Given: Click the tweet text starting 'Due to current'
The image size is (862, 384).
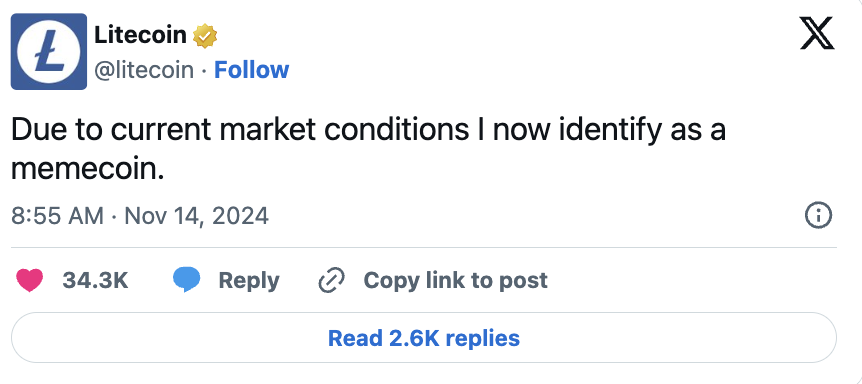Looking at the screenshot, I should (368, 150).
